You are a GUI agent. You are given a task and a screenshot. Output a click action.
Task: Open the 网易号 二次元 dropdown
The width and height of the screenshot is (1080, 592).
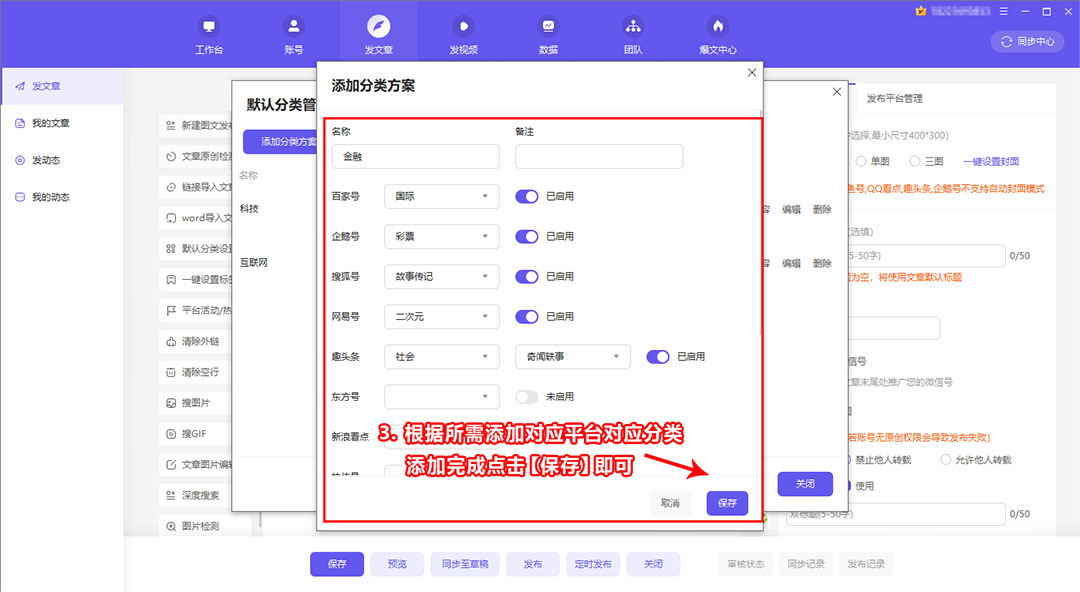point(441,316)
